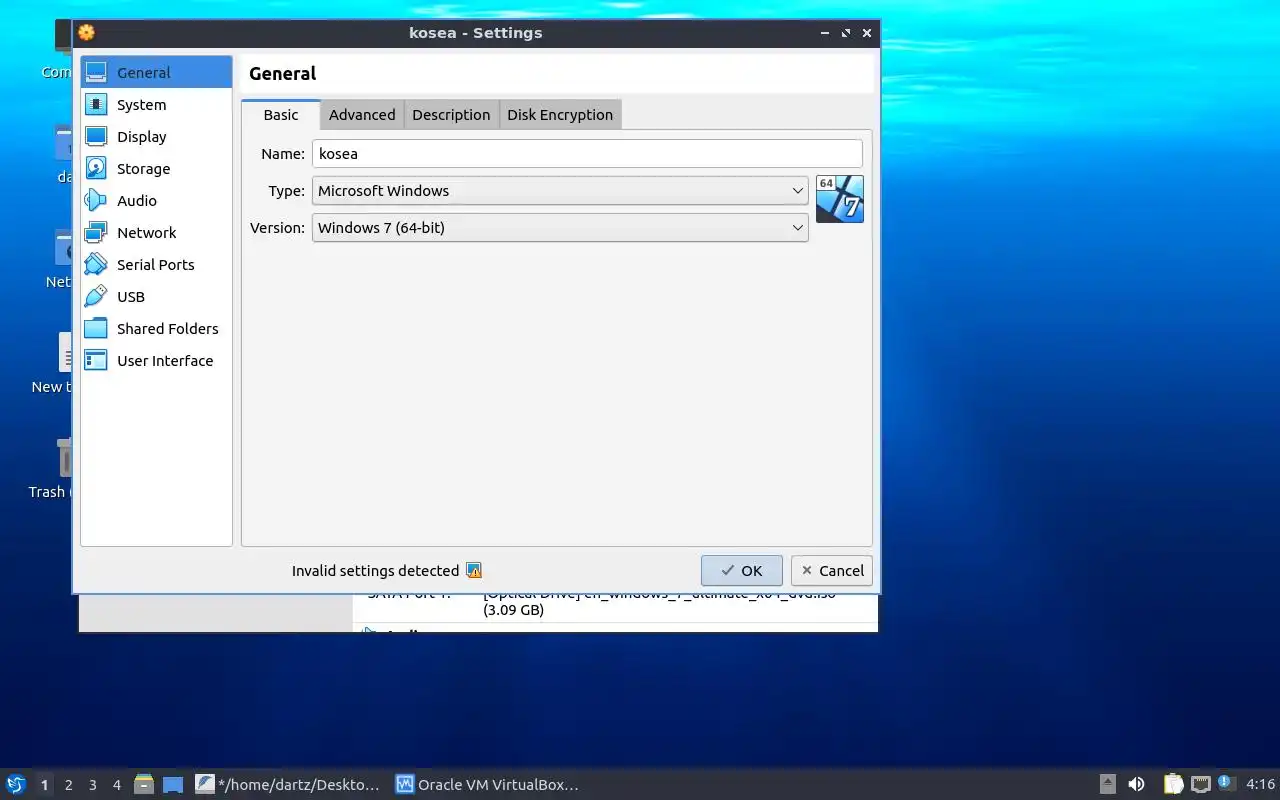This screenshot has width=1280, height=800.
Task: Select the System chip icon
Action: 96,104
